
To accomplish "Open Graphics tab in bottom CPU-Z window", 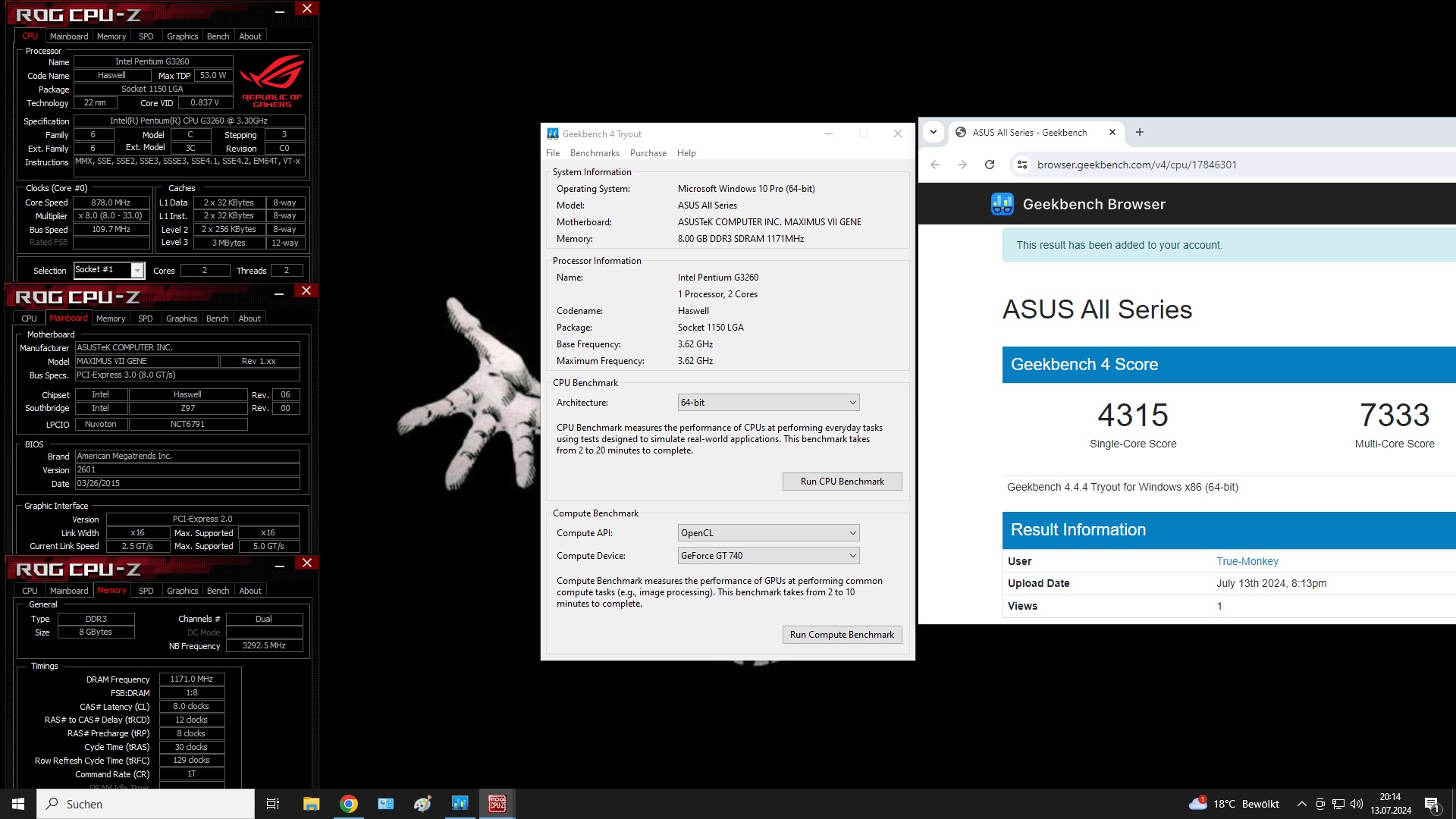I will click(182, 591).
